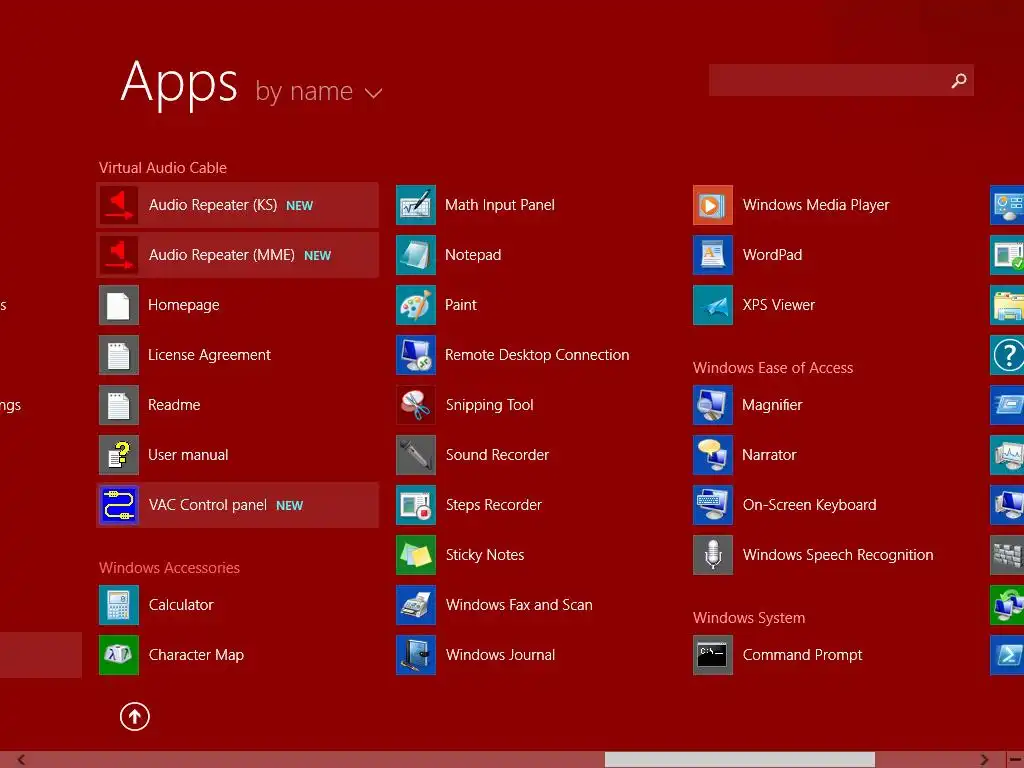Viewport: 1024px width, 768px height.
Task: Open Audio Repeater (KS) icon
Action: tap(119, 205)
